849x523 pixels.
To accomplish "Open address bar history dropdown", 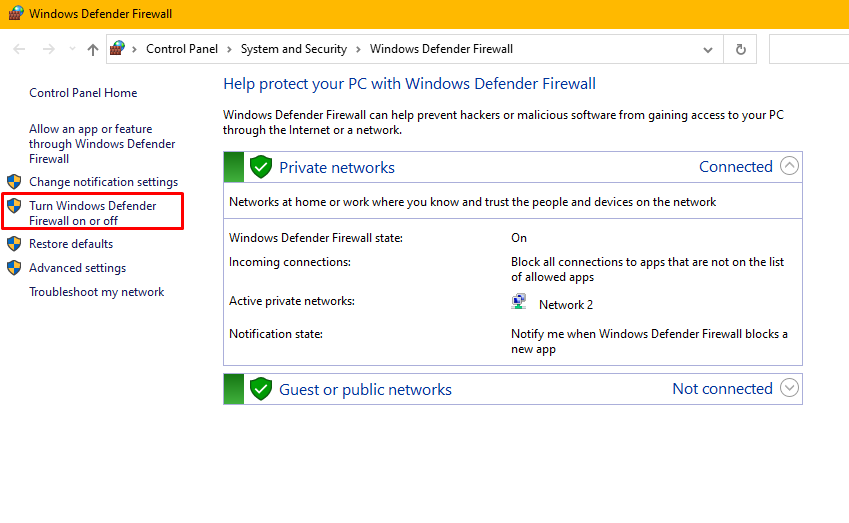I will coord(708,50).
